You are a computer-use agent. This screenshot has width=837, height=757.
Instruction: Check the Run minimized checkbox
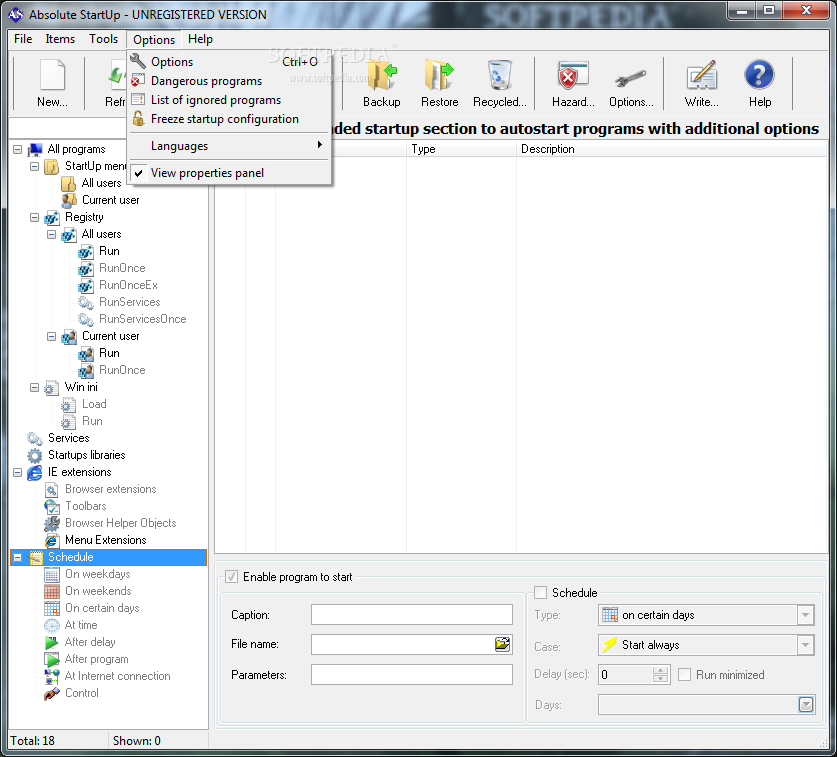tap(684, 674)
